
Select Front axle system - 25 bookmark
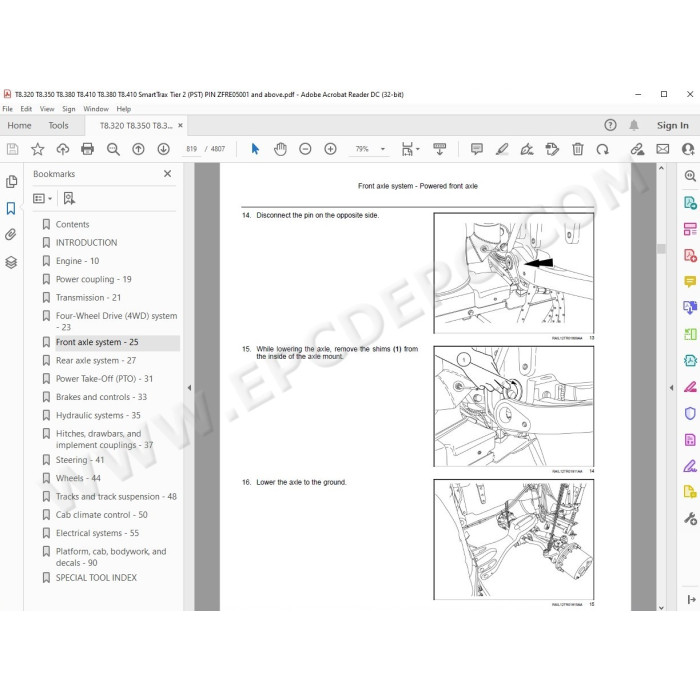97,342
